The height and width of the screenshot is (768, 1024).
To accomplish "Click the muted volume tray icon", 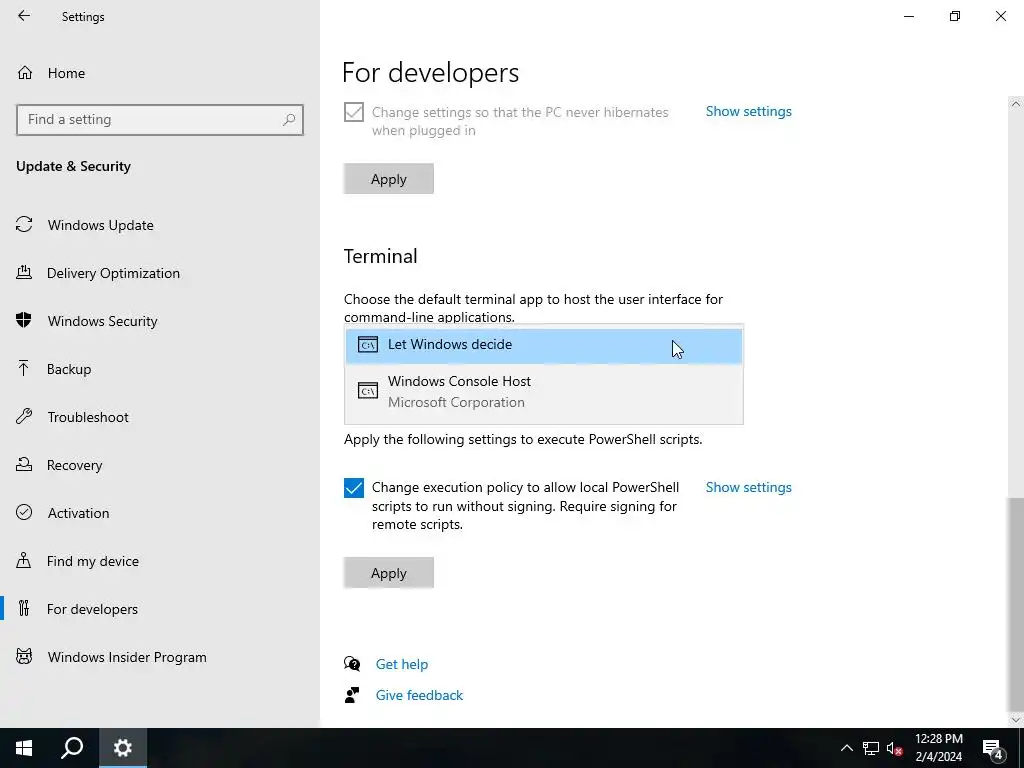I will pos(895,748).
